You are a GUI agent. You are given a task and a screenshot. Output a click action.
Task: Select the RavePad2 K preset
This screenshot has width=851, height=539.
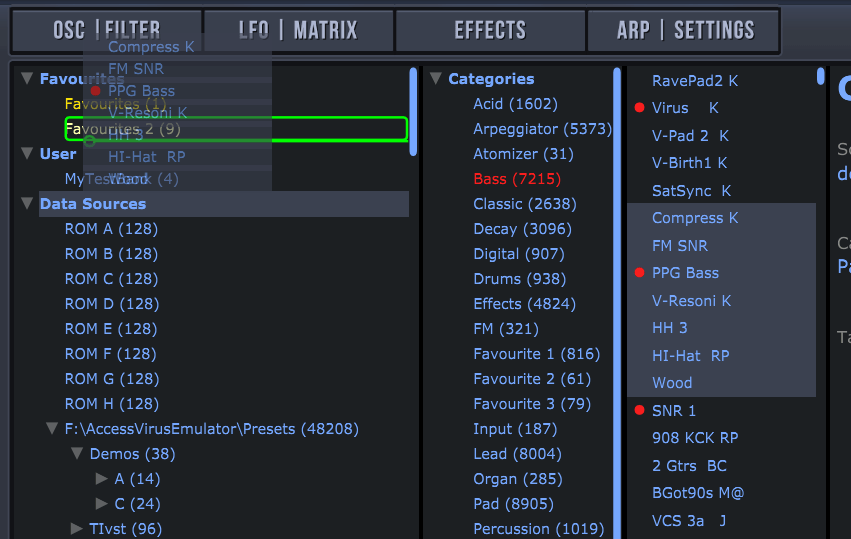(694, 81)
